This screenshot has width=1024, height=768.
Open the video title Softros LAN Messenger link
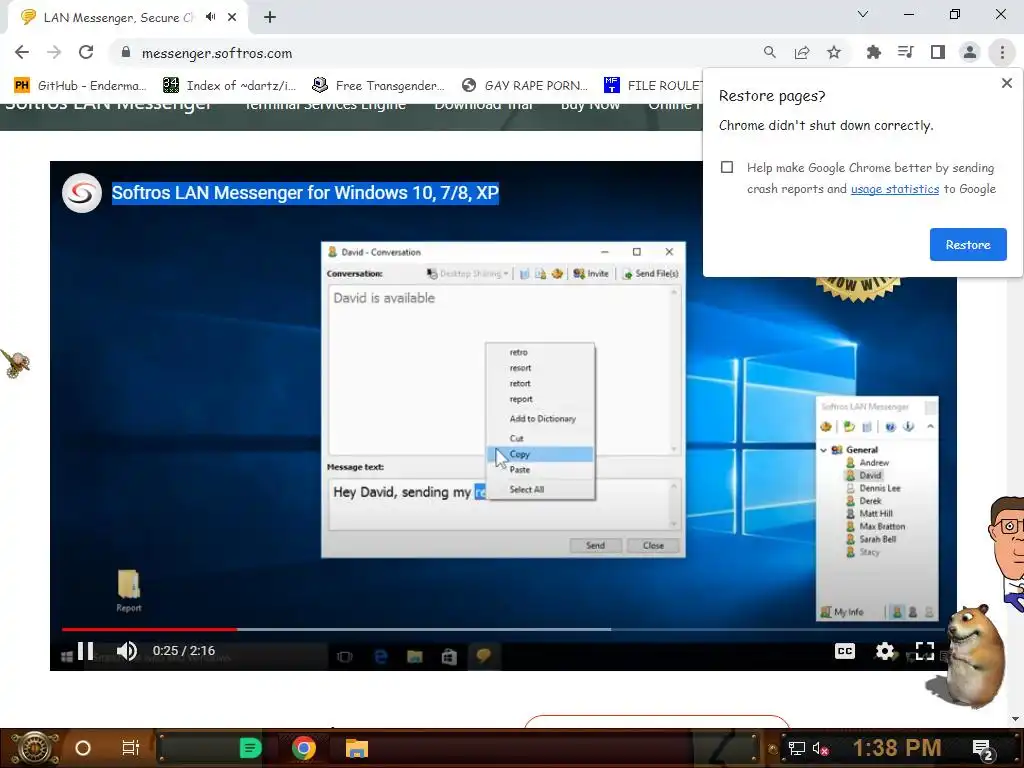[305, 193]
